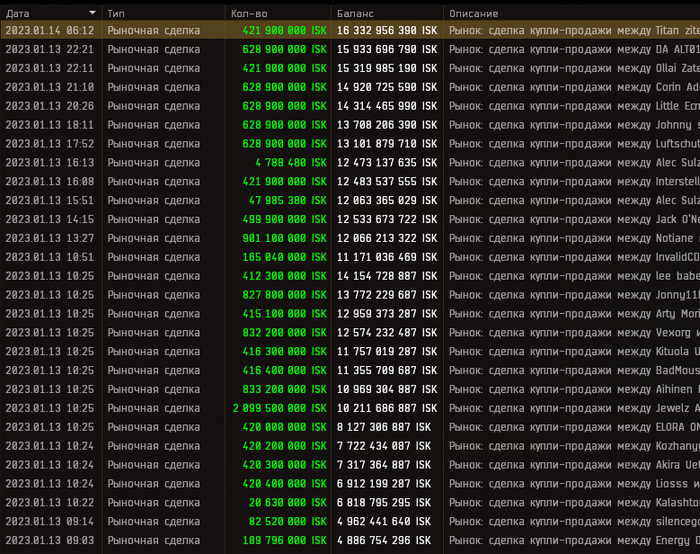Click amount 499 900 000 ISK
The image size is (700, 554).
(x=285, y=219)
